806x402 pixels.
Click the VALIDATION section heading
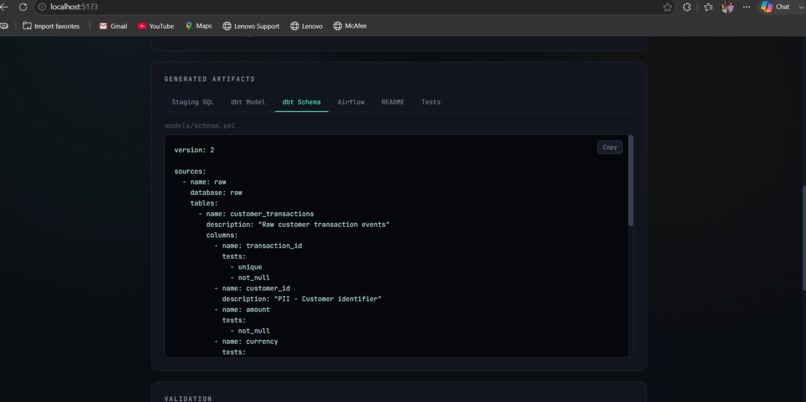[188, 398]
